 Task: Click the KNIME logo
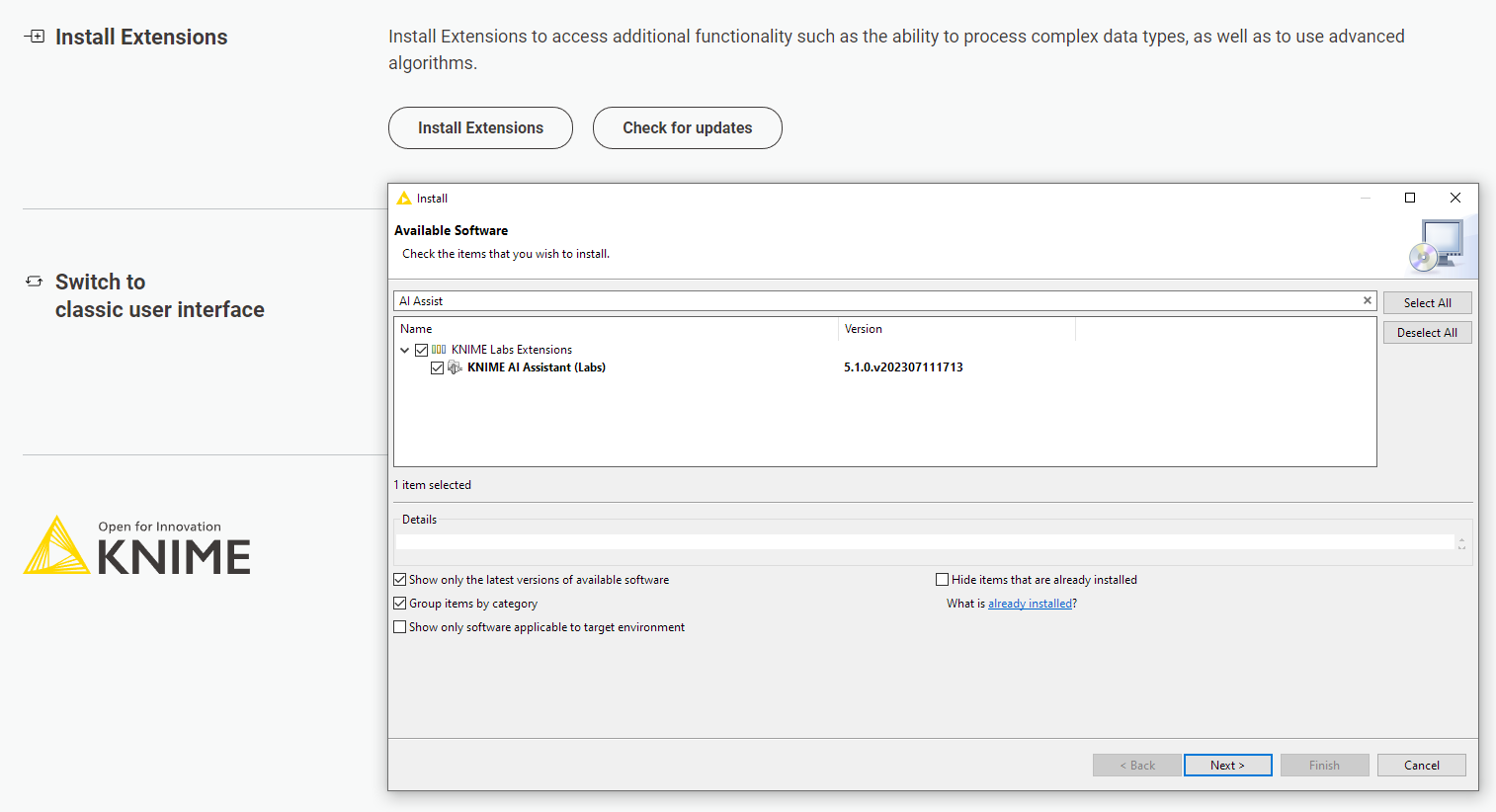137,545
